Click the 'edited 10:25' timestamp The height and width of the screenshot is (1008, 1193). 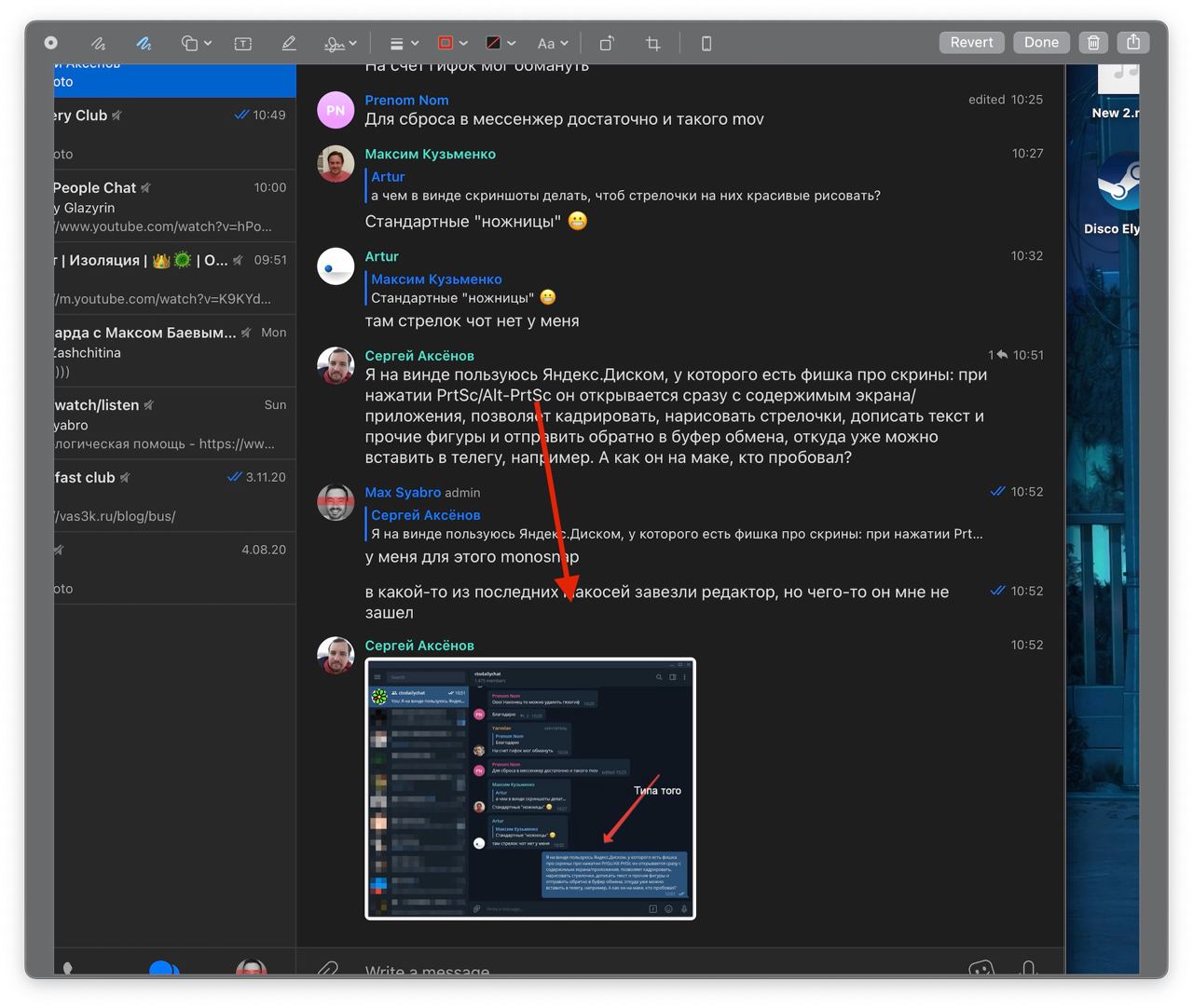(1005, 100)
